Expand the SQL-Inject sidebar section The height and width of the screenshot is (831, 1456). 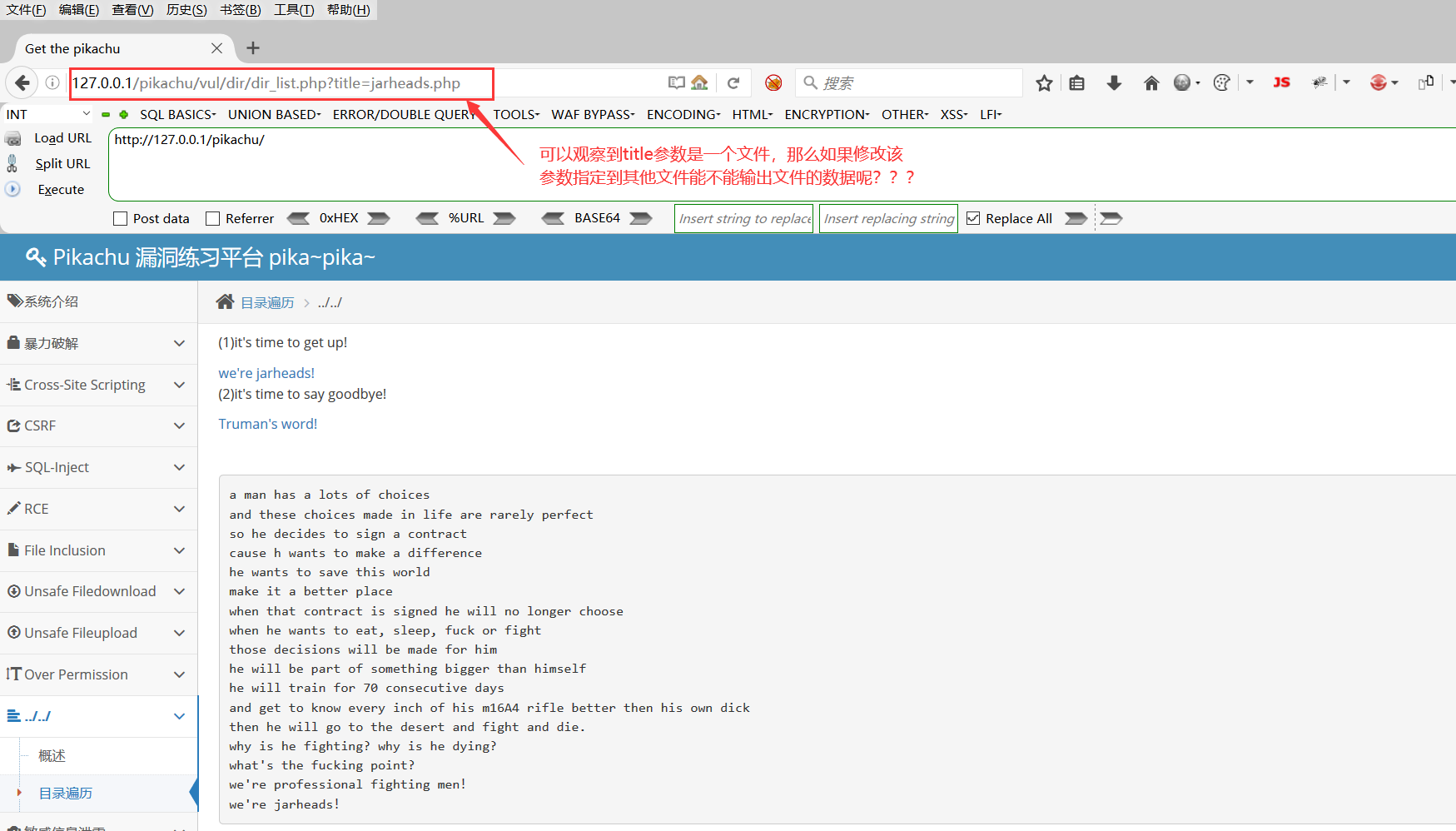(98, 467)
